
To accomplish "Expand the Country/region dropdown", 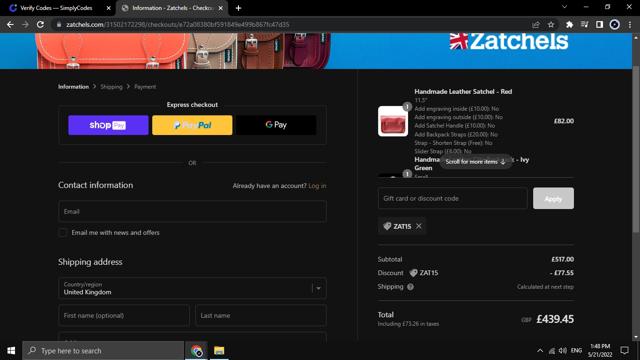I will click(x=192, y=288).
